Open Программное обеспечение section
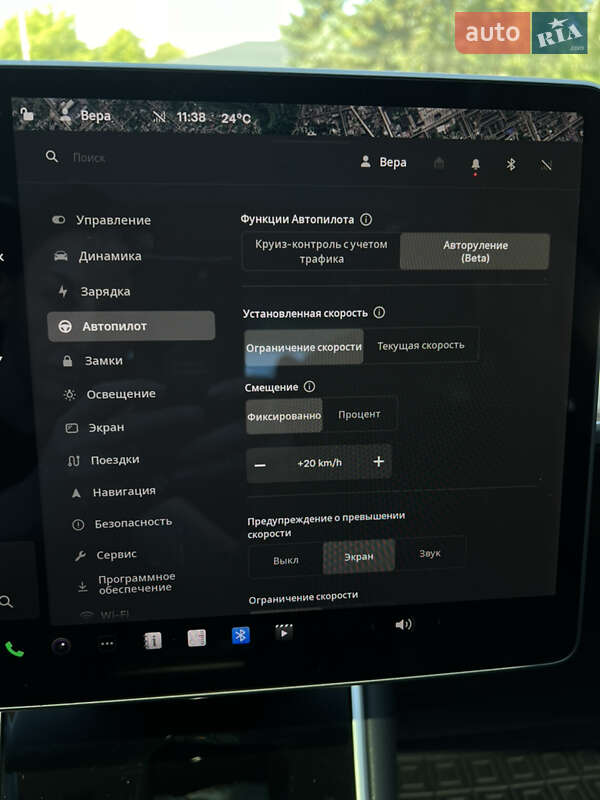 point(127,583)
